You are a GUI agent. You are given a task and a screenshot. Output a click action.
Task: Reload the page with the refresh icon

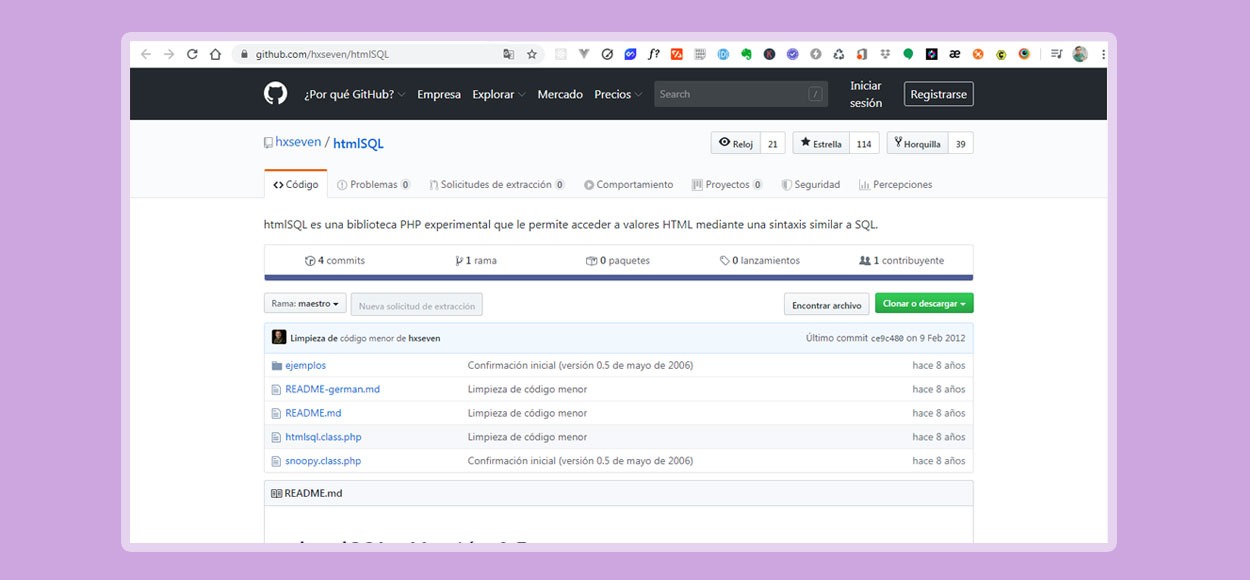pos(192,54)
